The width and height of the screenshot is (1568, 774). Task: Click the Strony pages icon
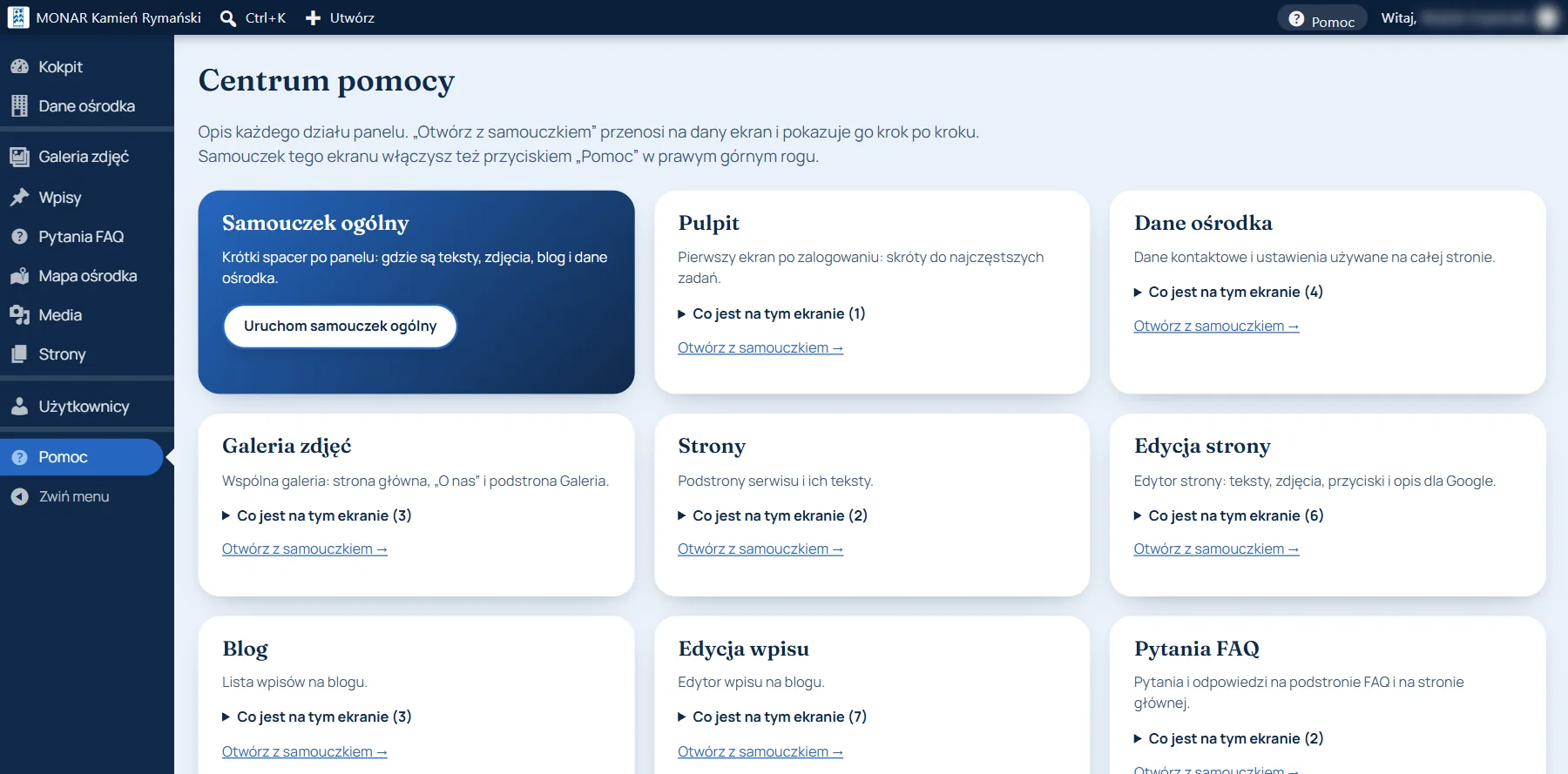tap(19, 354)
